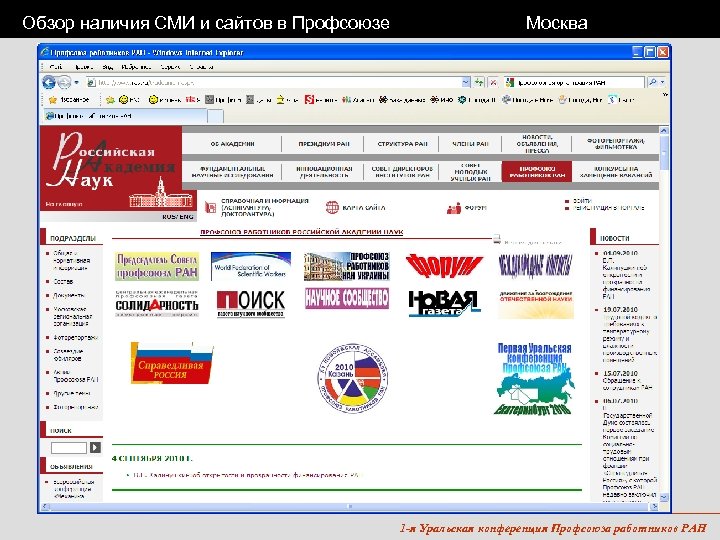720x540 pixels.
Task: Open the Солидарность newspaper banner
Action: 157,304
